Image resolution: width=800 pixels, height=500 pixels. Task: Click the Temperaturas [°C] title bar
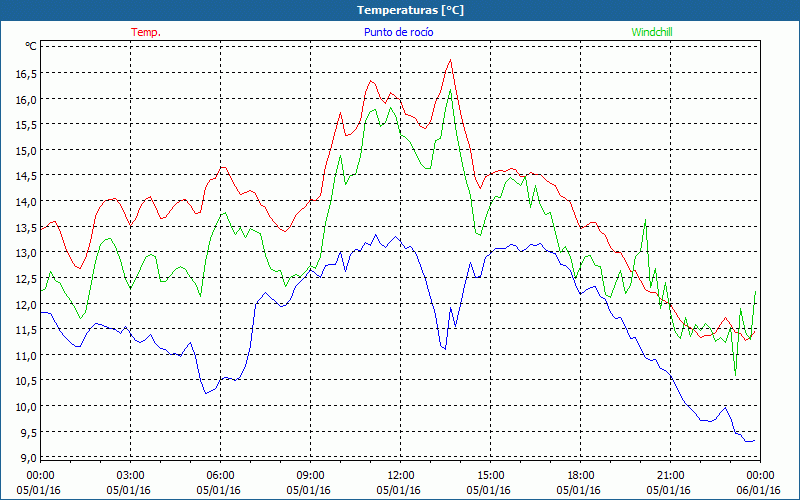[x=400, y=10]
